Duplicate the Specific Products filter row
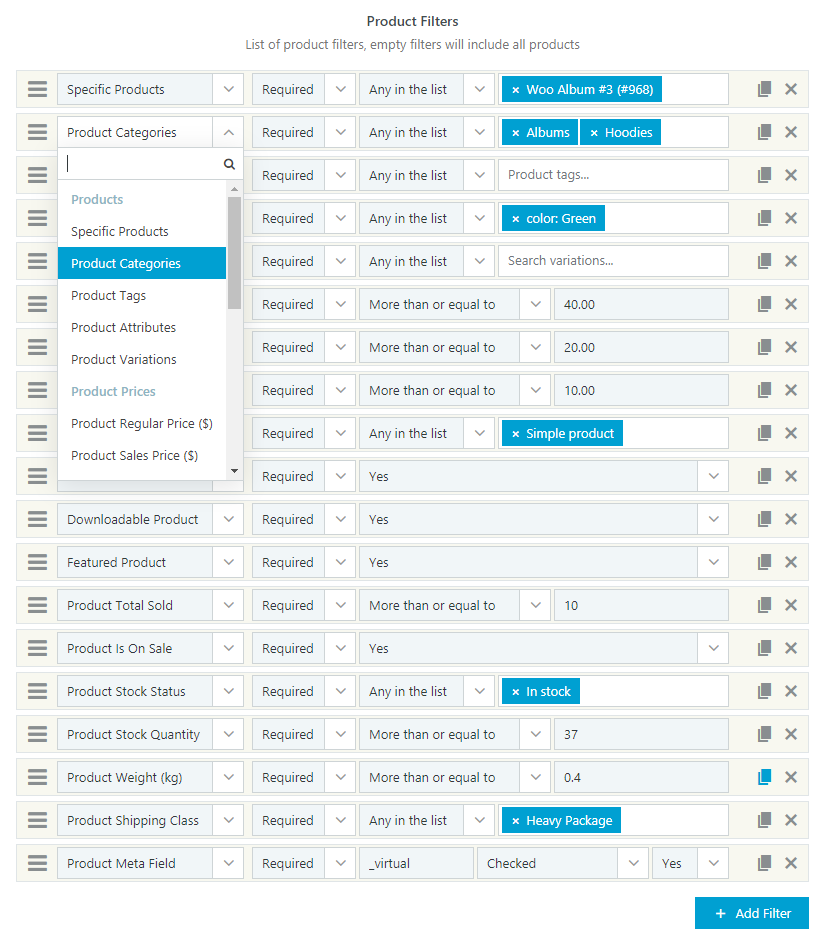This screenshot has height=945, width=826. [764, 89]
